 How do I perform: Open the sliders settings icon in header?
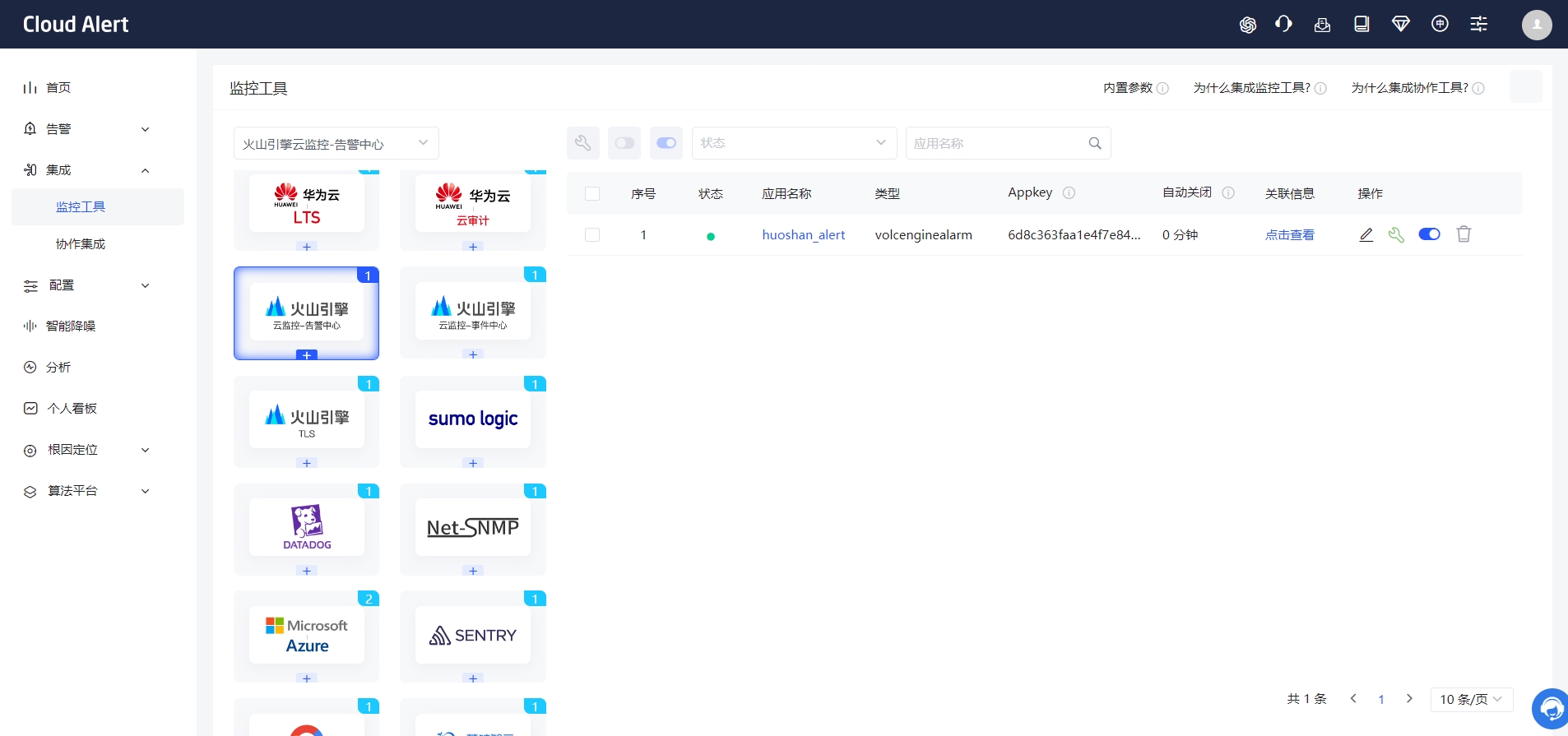pyautogui.click(x=1478, y=24)
